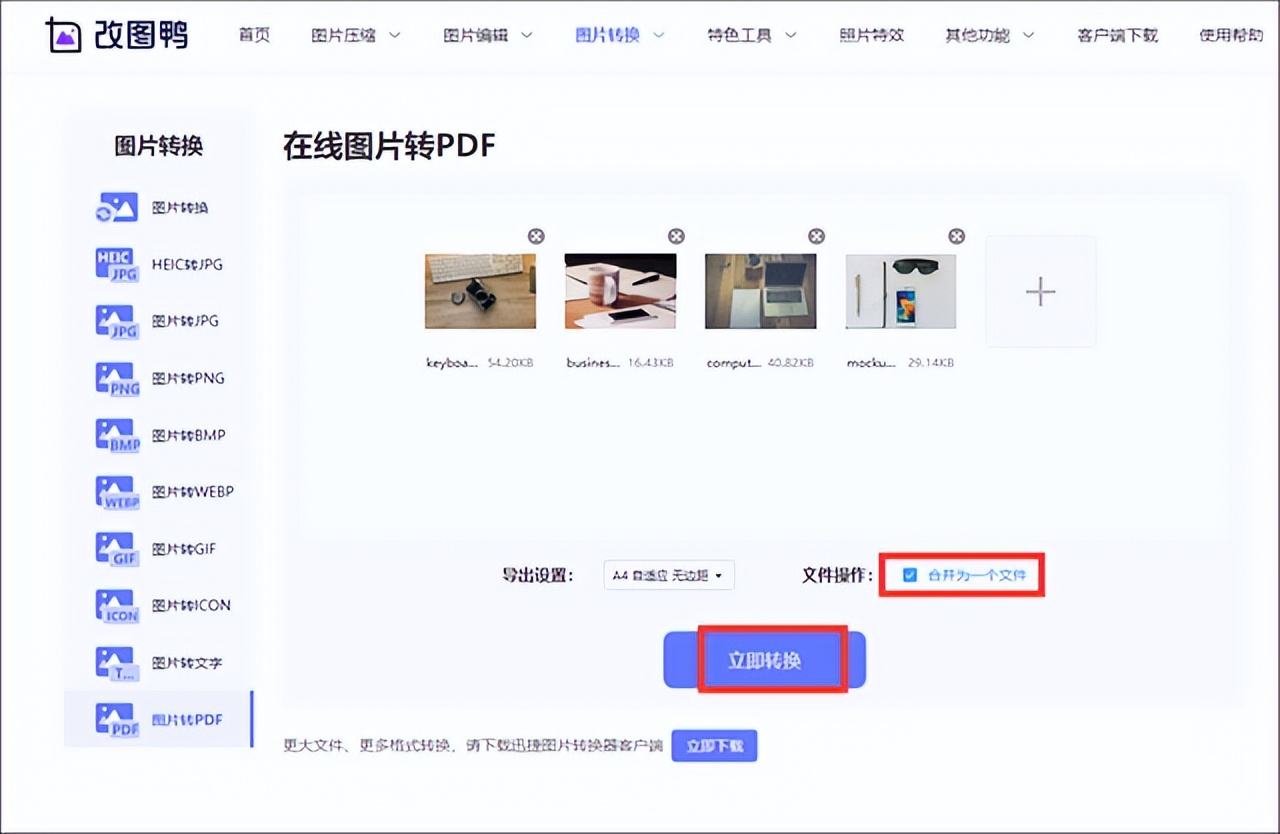Expand the 其他功能 dropdown
This screenshot has width=1280, height=834.
pos(980,33)
